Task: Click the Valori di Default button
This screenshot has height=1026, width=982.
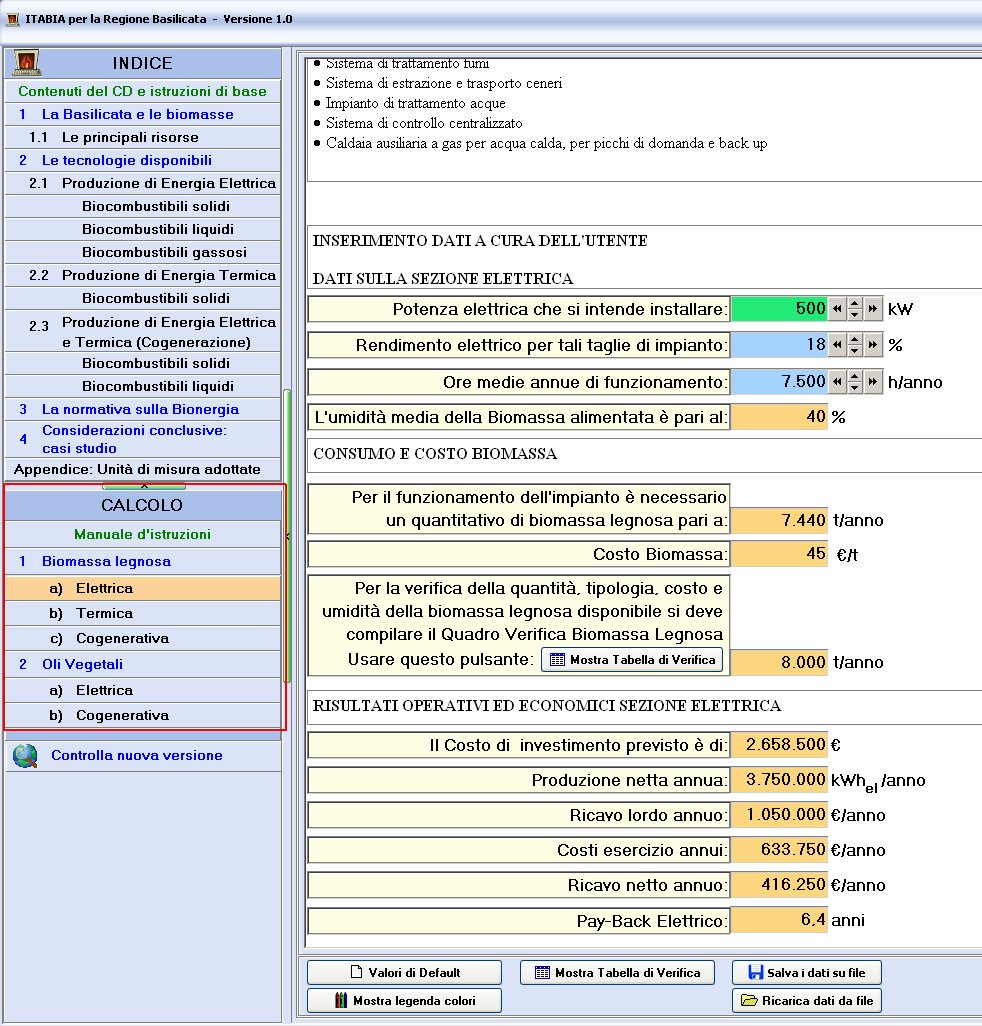Action: click(x=404, y=972)
